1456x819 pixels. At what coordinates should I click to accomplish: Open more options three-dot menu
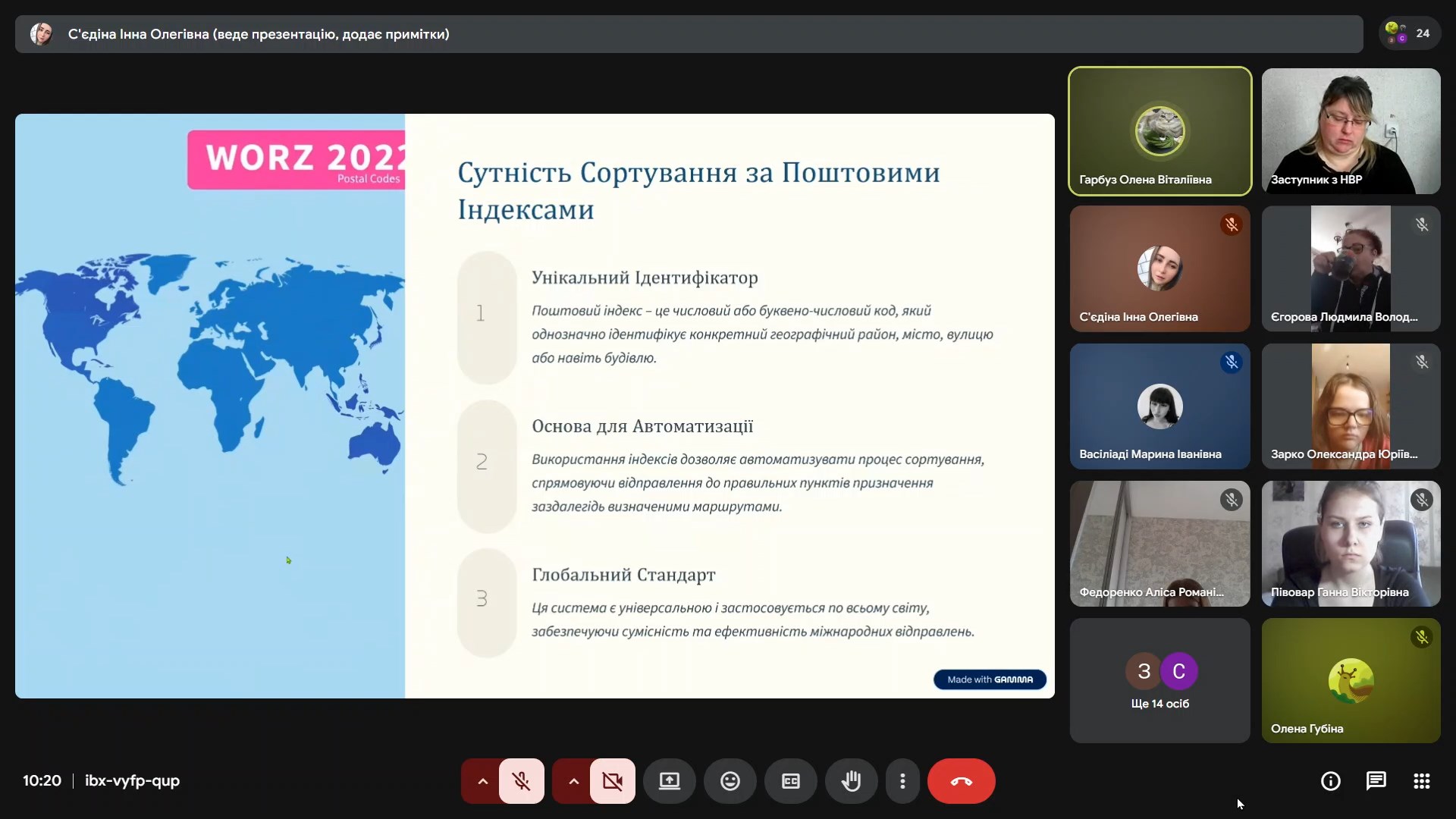pos(902,781)
